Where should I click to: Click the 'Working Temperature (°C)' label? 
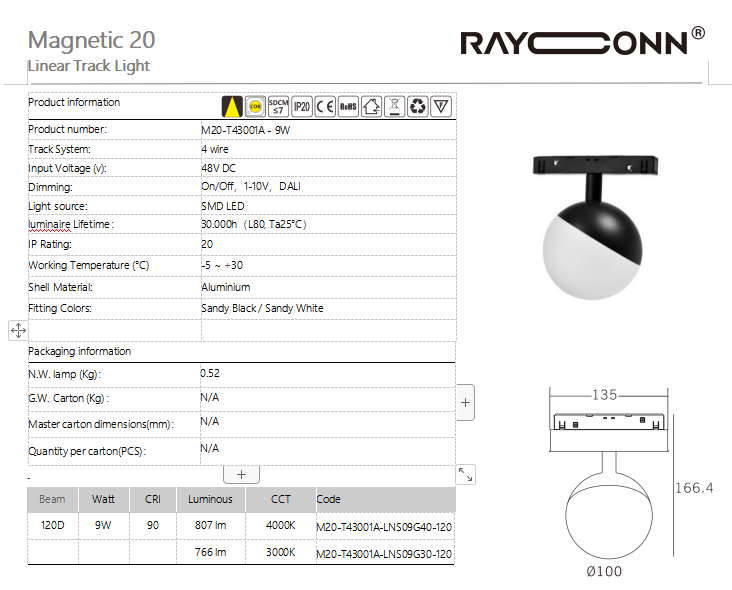(x=89, y=266)
